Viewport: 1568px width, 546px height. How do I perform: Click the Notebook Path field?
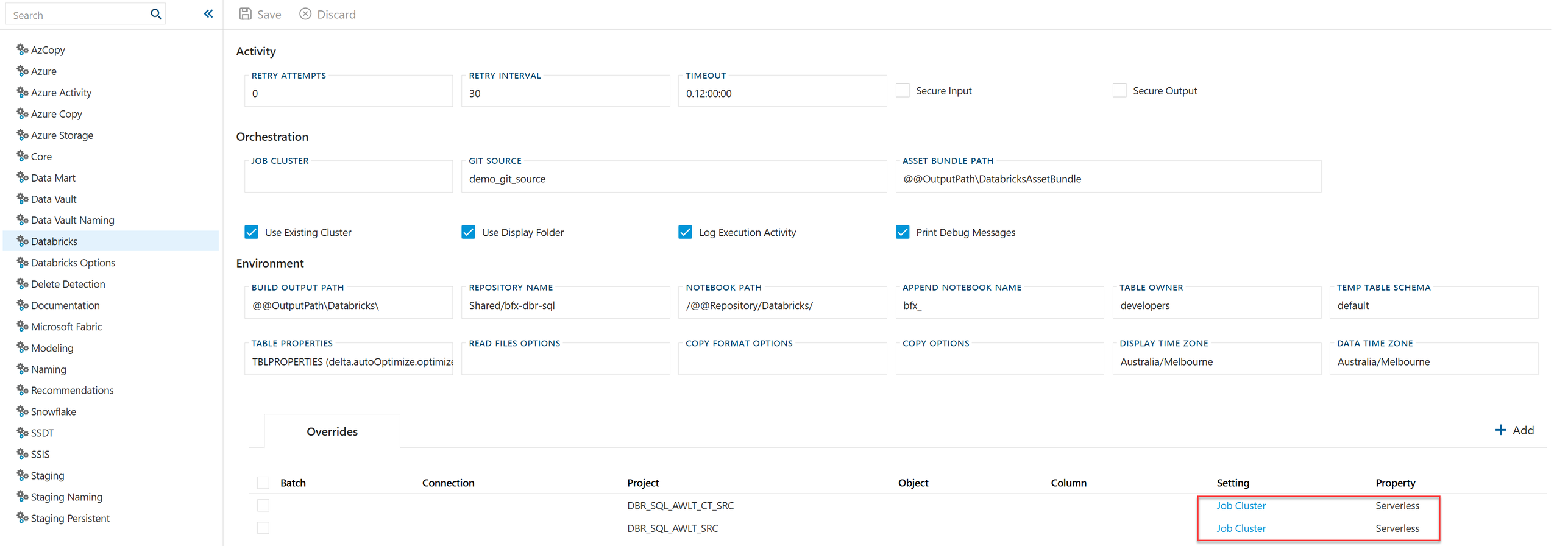pyautogui.click(x=782, y=303)
